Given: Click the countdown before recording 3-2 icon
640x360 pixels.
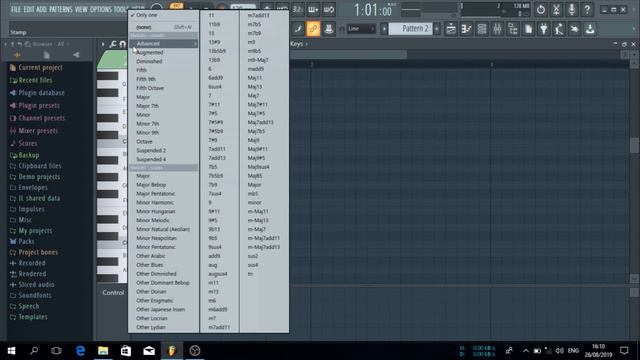Looking at the screenshot, I should [x=298, y=9].
